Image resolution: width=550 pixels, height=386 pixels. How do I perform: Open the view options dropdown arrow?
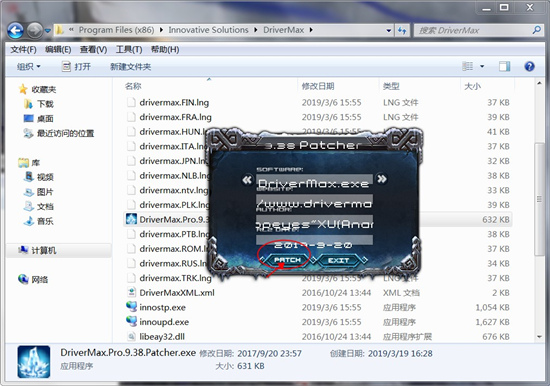[482, 66]
